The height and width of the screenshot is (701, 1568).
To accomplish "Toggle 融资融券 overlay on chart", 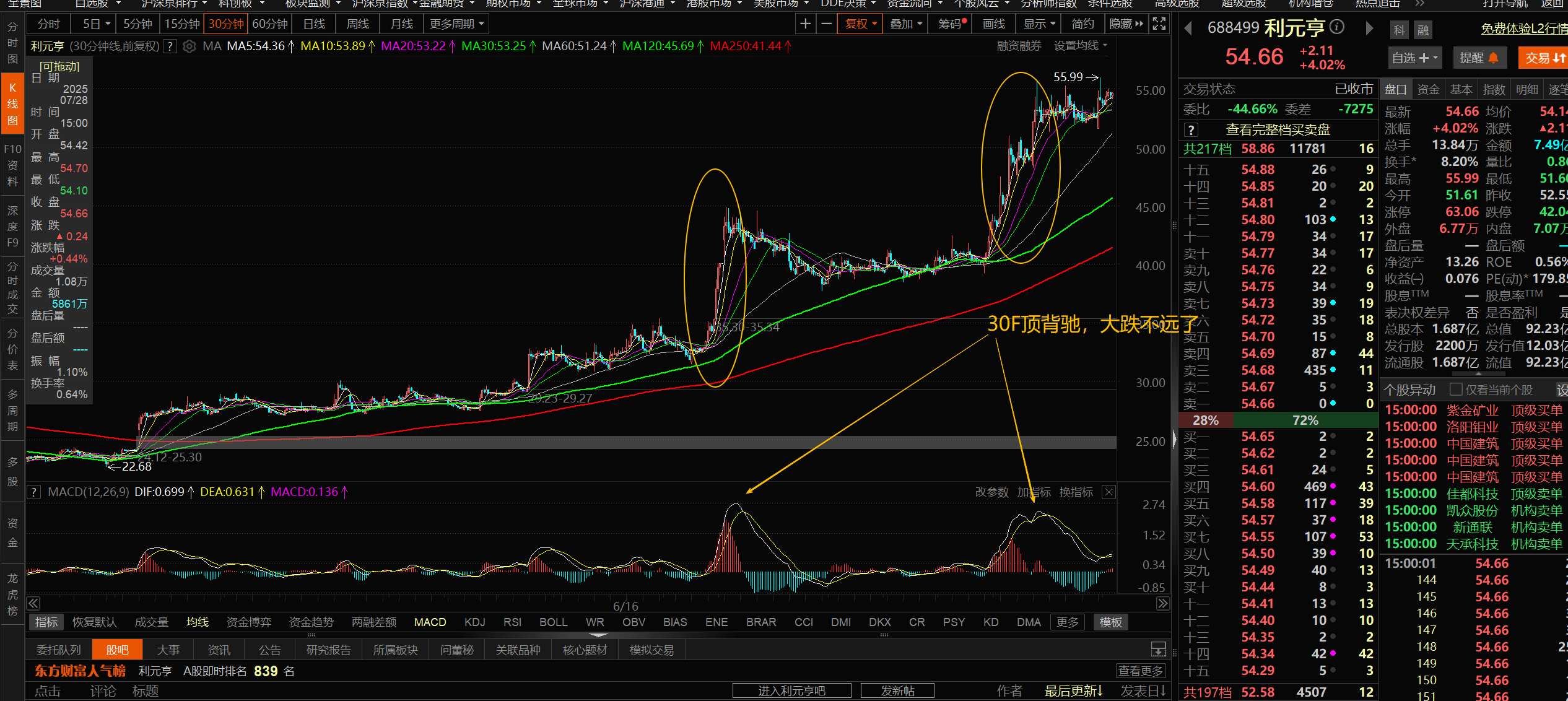I will (x=1019, y=46).
